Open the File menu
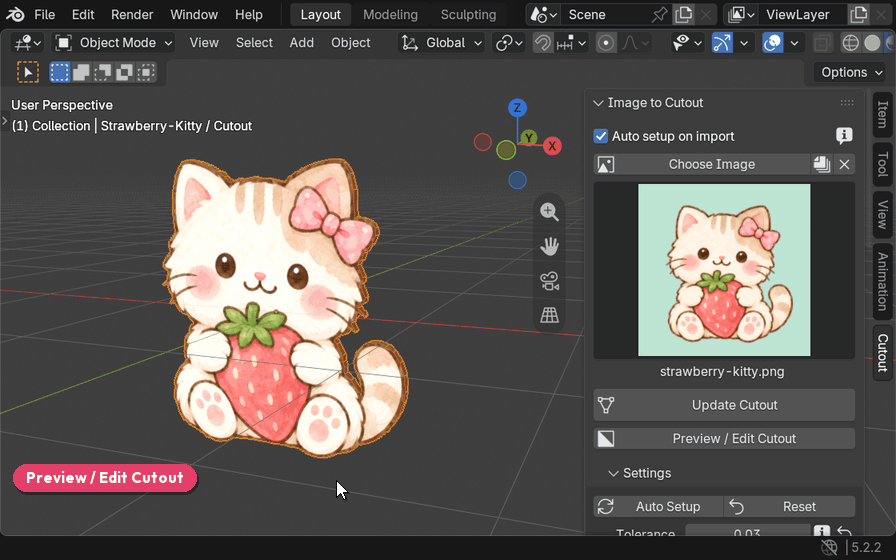896x560 pixels. click(45, 15)
